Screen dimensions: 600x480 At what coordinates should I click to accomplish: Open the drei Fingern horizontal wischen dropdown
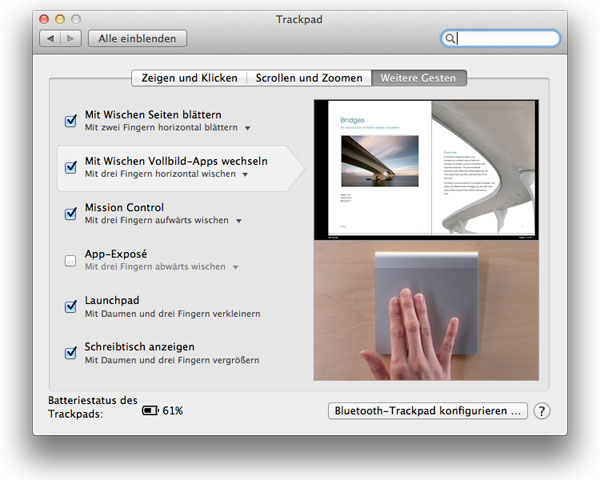pos(245,175)
